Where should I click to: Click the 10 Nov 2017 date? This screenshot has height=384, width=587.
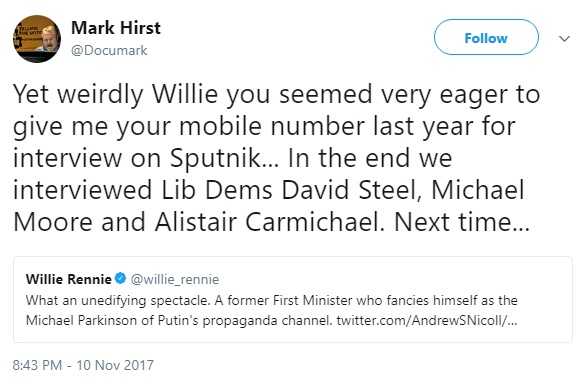coord(115,365)
